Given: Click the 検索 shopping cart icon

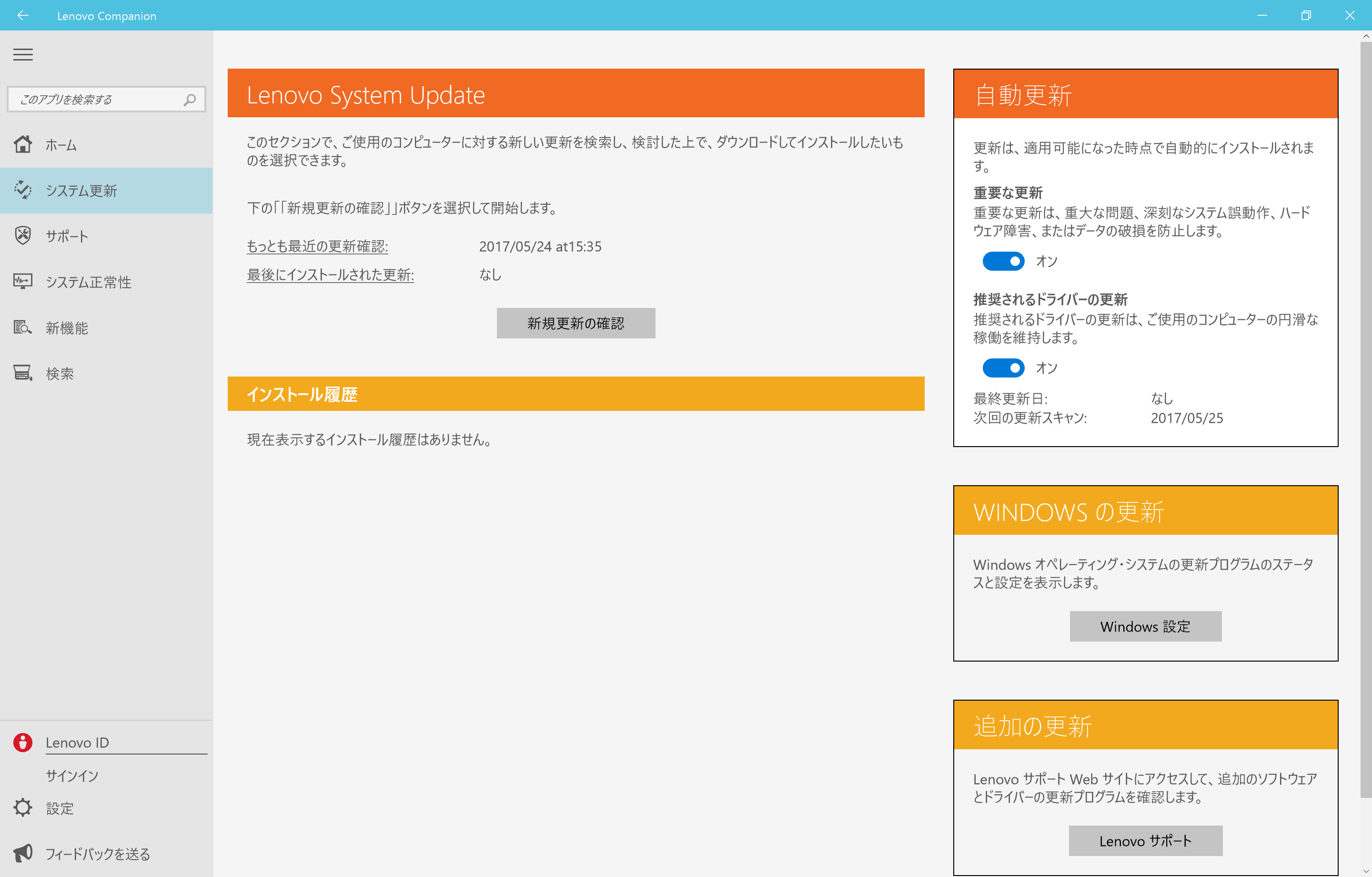Looking at the screenshot, I should click(x=23, y=373).
